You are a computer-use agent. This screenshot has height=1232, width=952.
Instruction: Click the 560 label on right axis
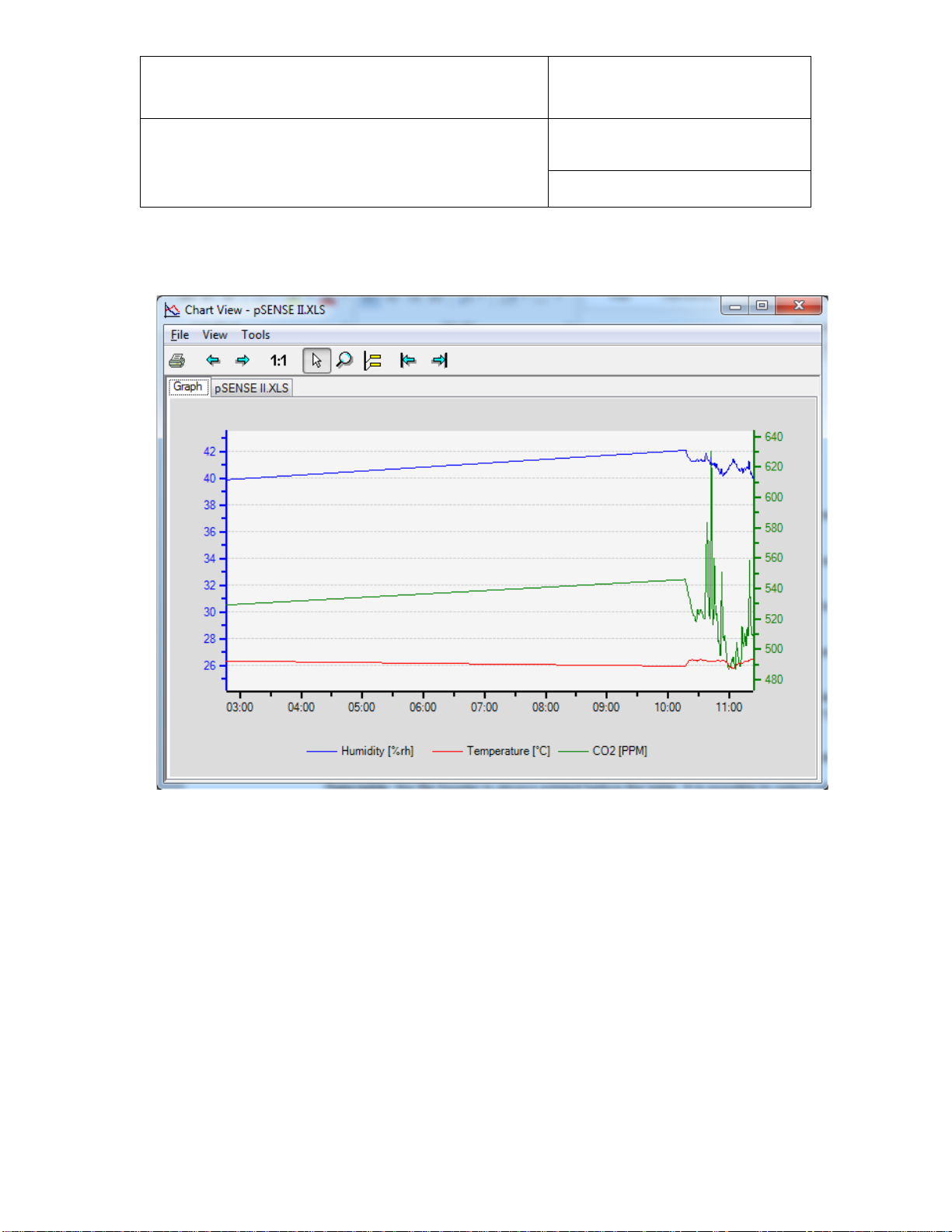click(774, 557)
